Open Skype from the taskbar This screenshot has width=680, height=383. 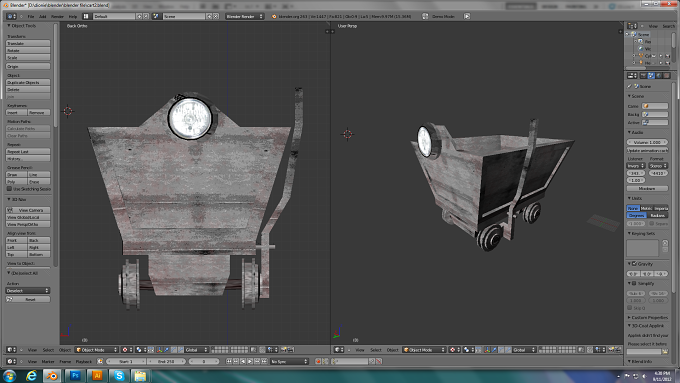click(x=119, y=376)
